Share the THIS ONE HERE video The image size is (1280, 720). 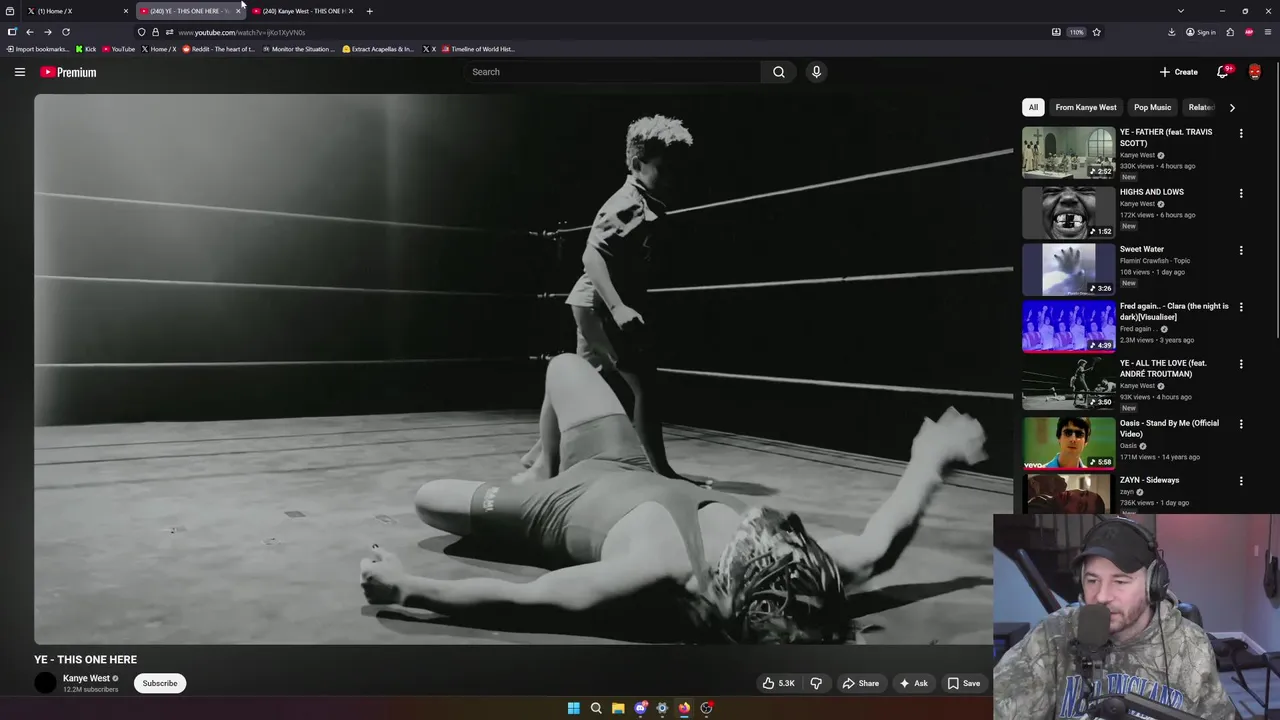[x=861, y=683]
